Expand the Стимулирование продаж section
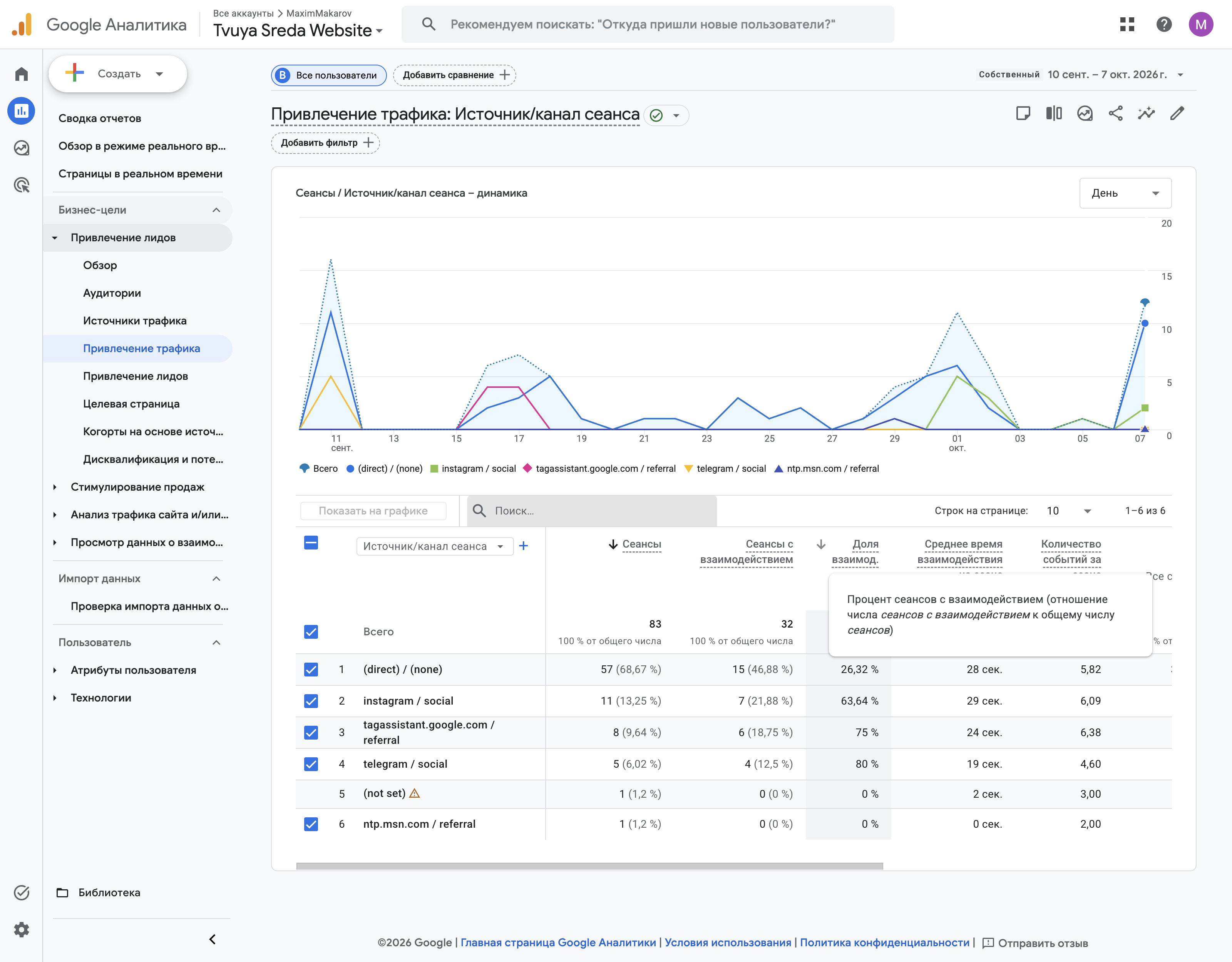Screen dimensions: 1232x962 click(138, 487)
